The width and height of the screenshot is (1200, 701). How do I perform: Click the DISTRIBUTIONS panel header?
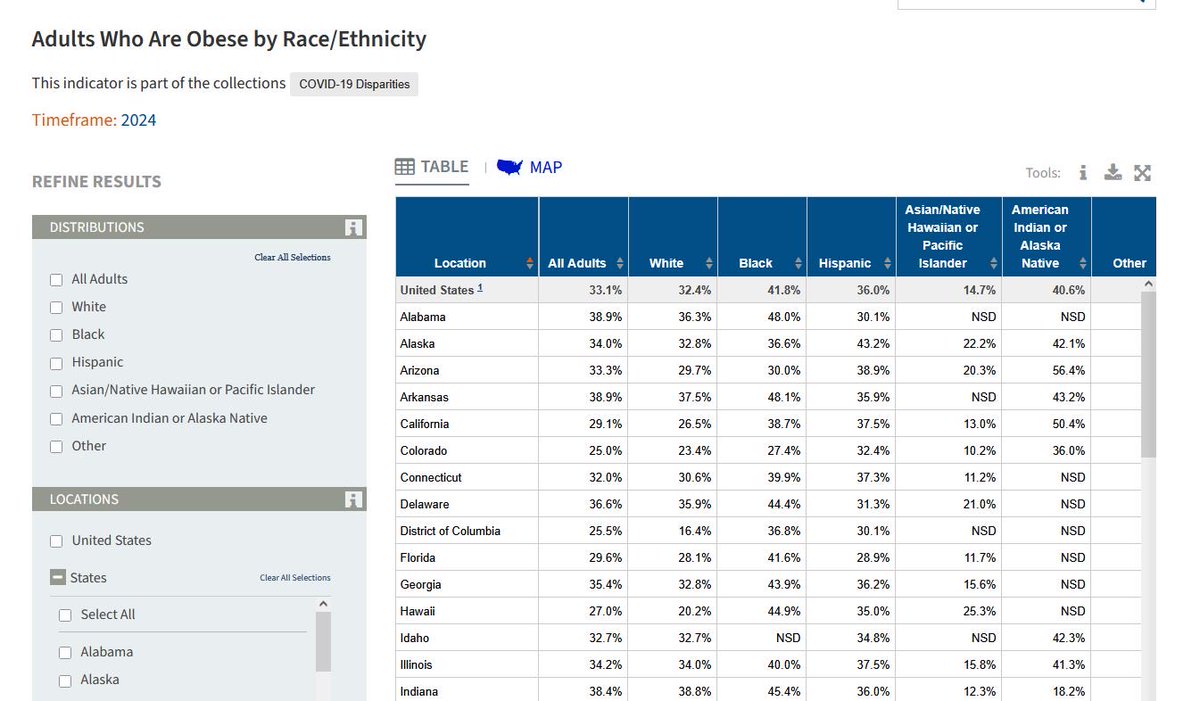(x=199, y=227)
